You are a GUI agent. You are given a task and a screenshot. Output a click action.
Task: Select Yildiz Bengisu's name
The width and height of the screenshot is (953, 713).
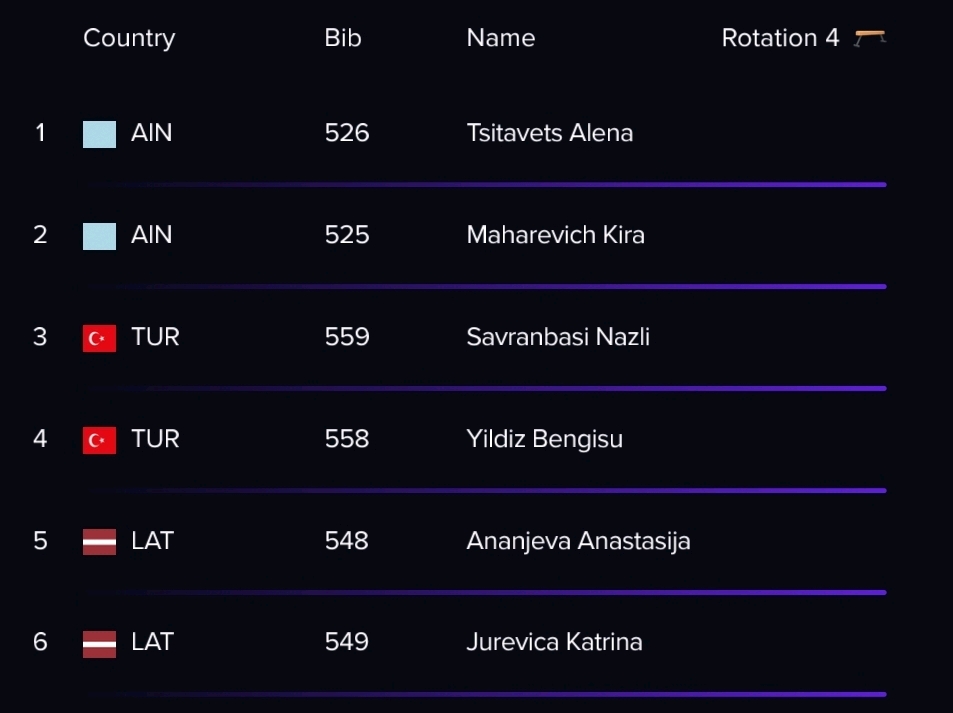pyautogui.click(x=545, y=439)
